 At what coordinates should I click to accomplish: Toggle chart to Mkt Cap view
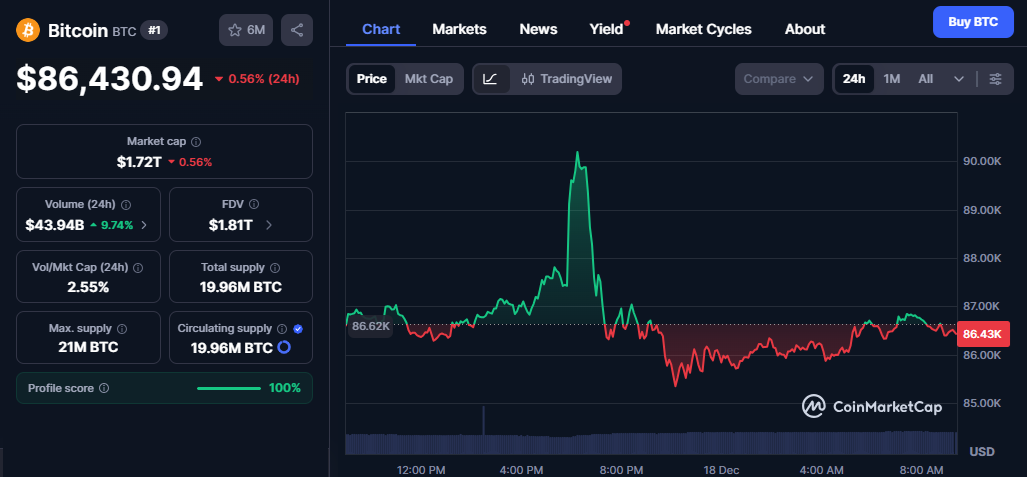tap(428, 79)
